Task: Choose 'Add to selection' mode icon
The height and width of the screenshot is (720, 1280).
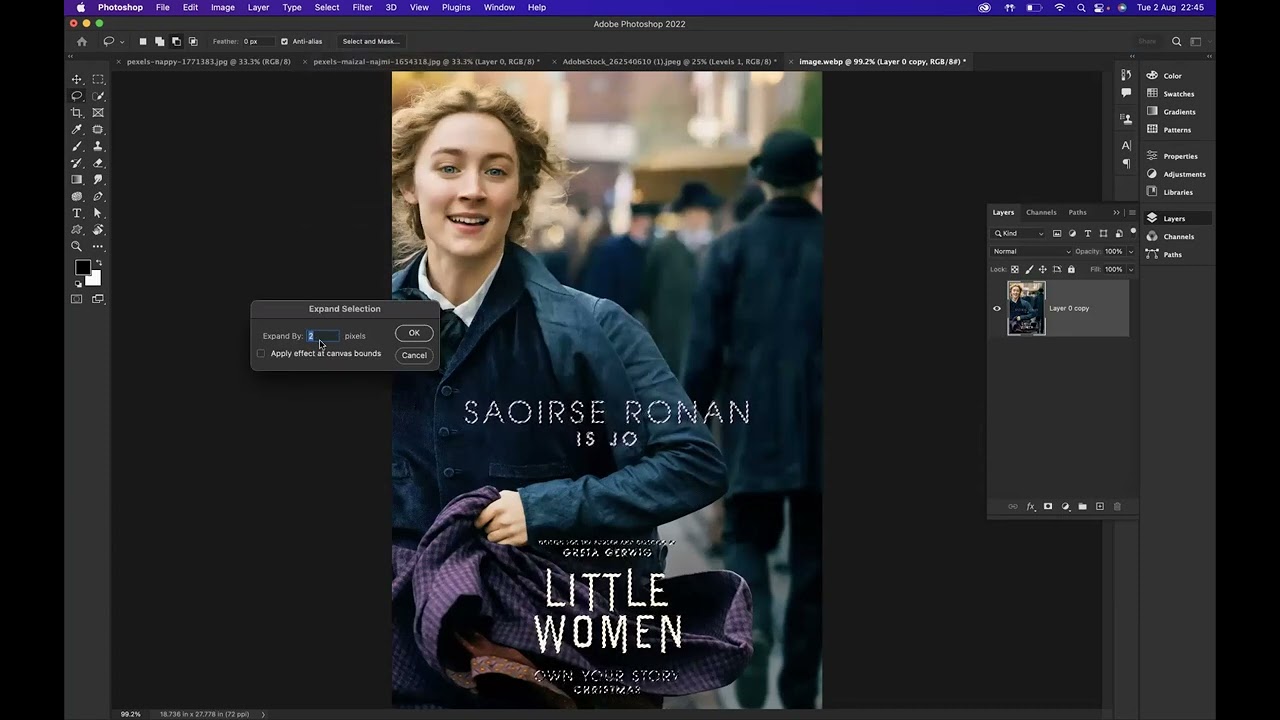Action: coord(159,42)
